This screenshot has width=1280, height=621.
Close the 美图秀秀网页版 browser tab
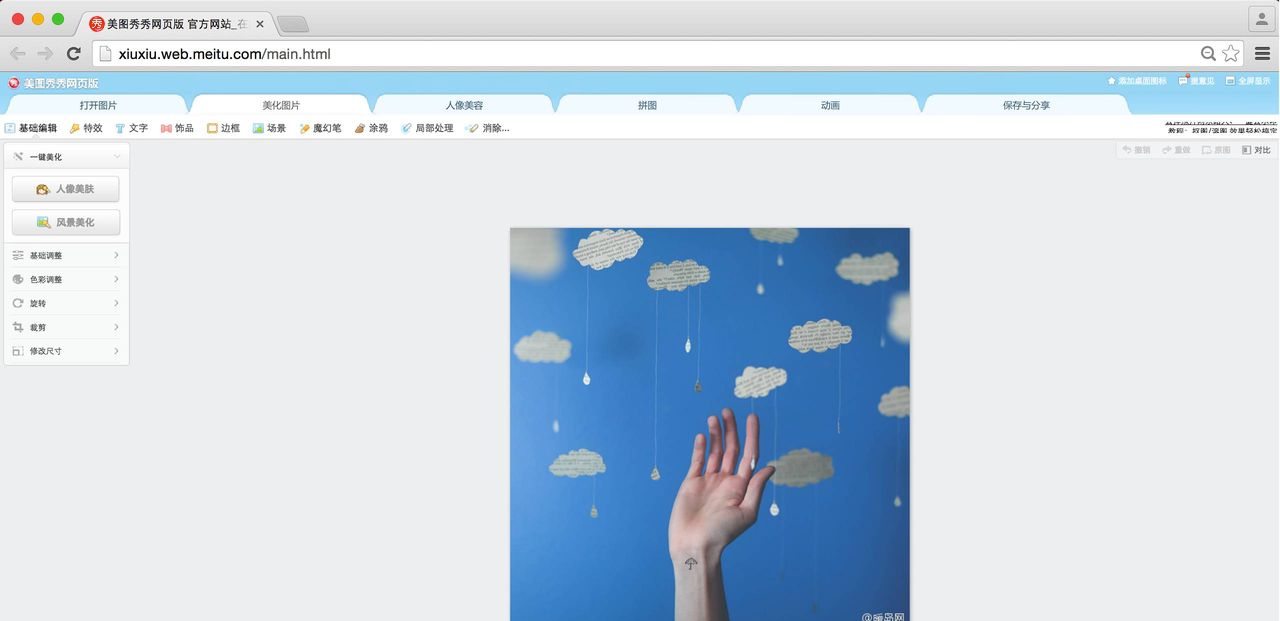coord(260,24)
